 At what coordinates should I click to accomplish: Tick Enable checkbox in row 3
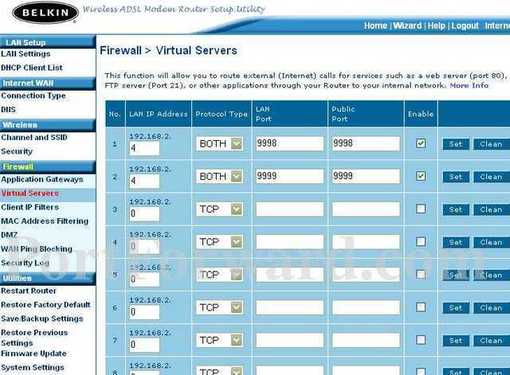pyautogui.click(x=421, y=209)
